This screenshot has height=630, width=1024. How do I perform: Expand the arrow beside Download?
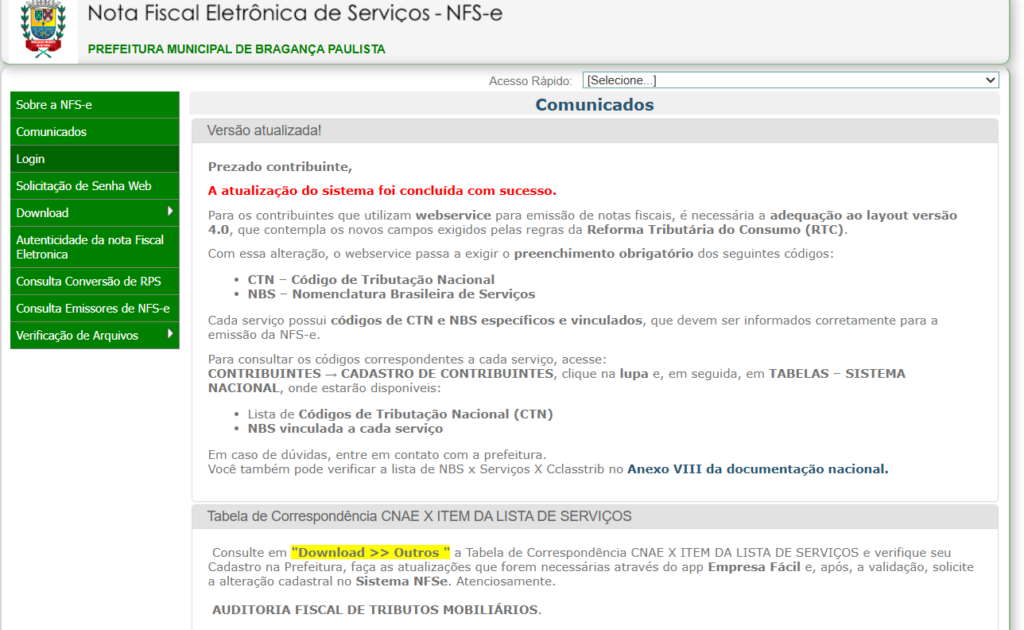click(170, 212)
